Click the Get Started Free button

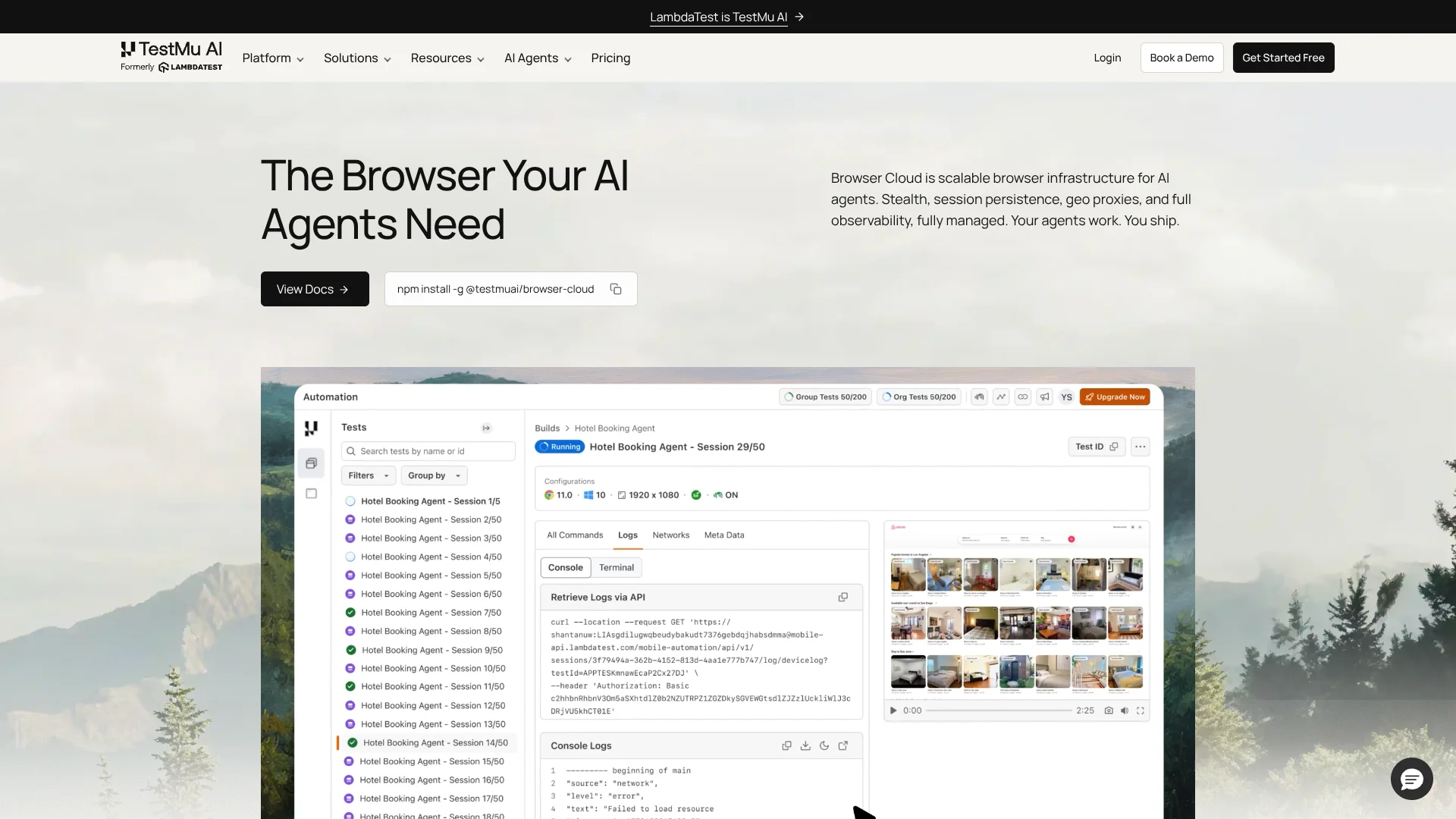(1283, 58)
